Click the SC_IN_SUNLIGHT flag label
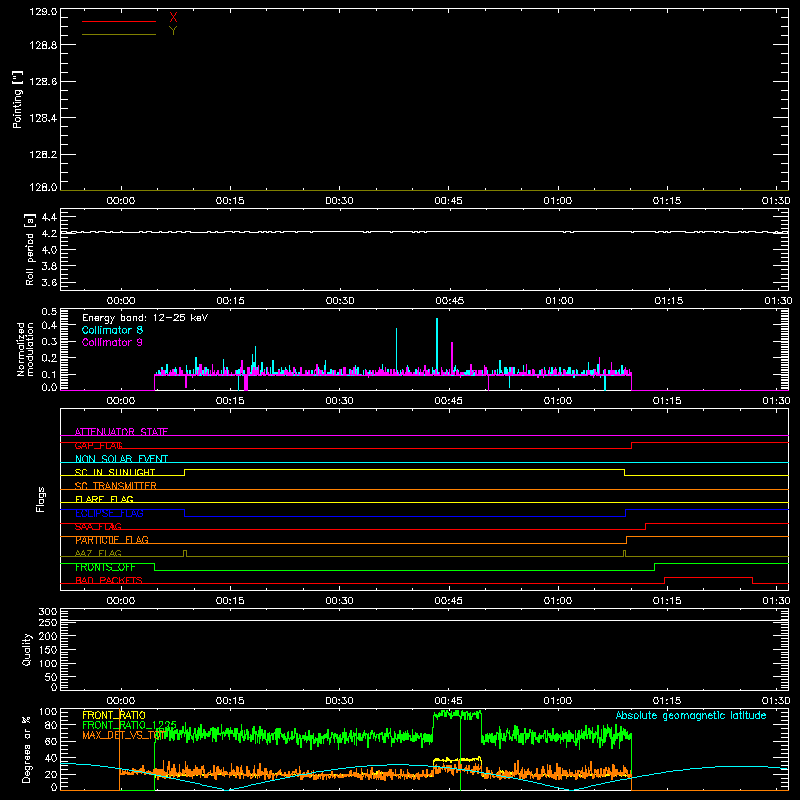 (115, 472)
